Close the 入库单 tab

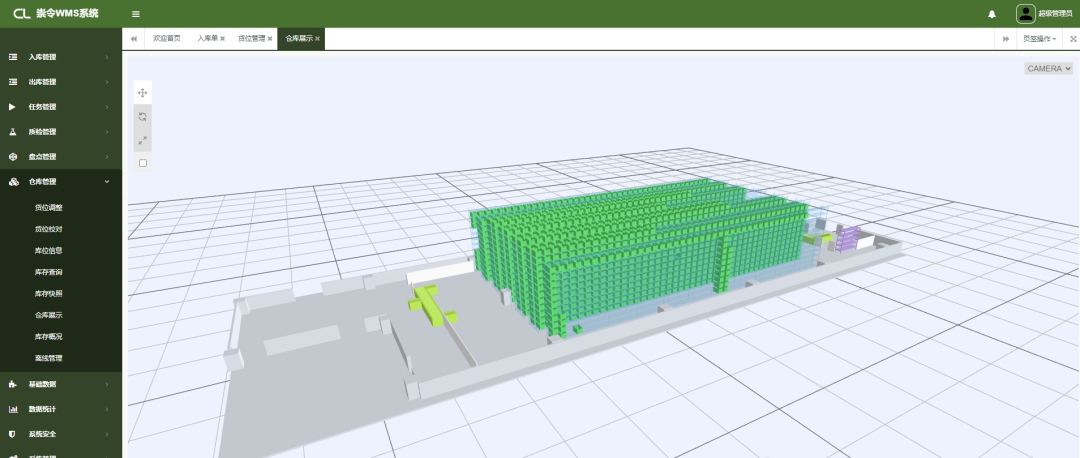[x=222, y=39]
